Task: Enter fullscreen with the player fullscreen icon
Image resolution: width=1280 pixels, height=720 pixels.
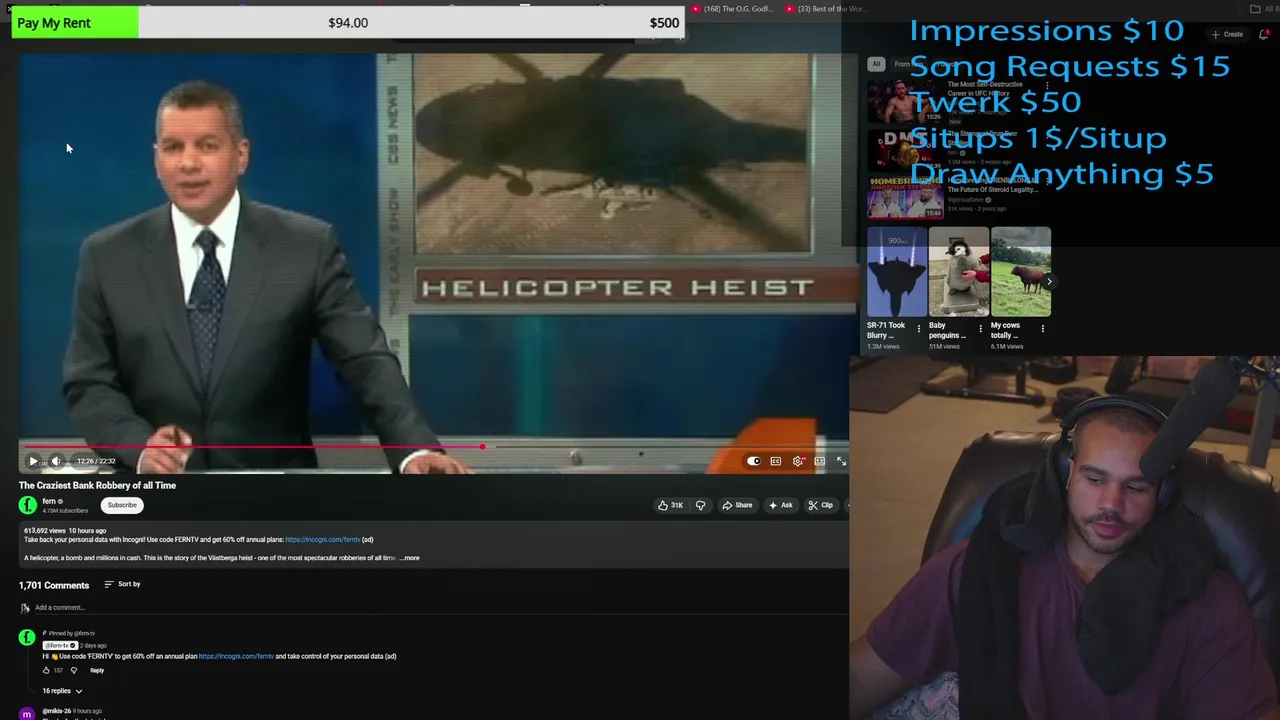Action: pos(841,461)
